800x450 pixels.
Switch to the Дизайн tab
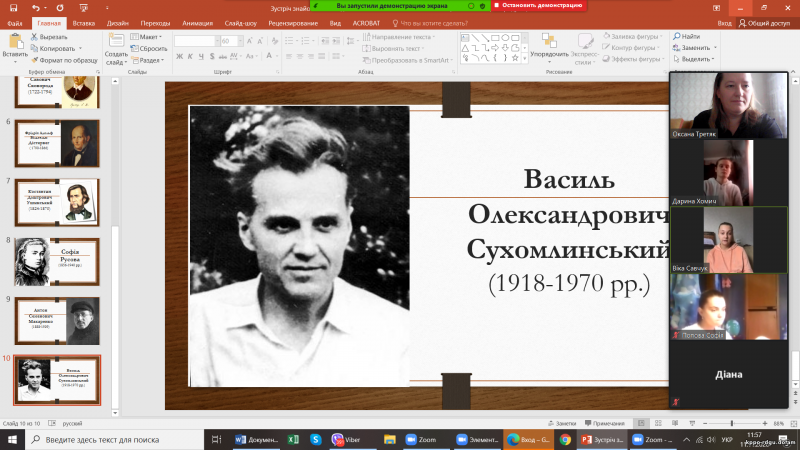pos(117,23)
